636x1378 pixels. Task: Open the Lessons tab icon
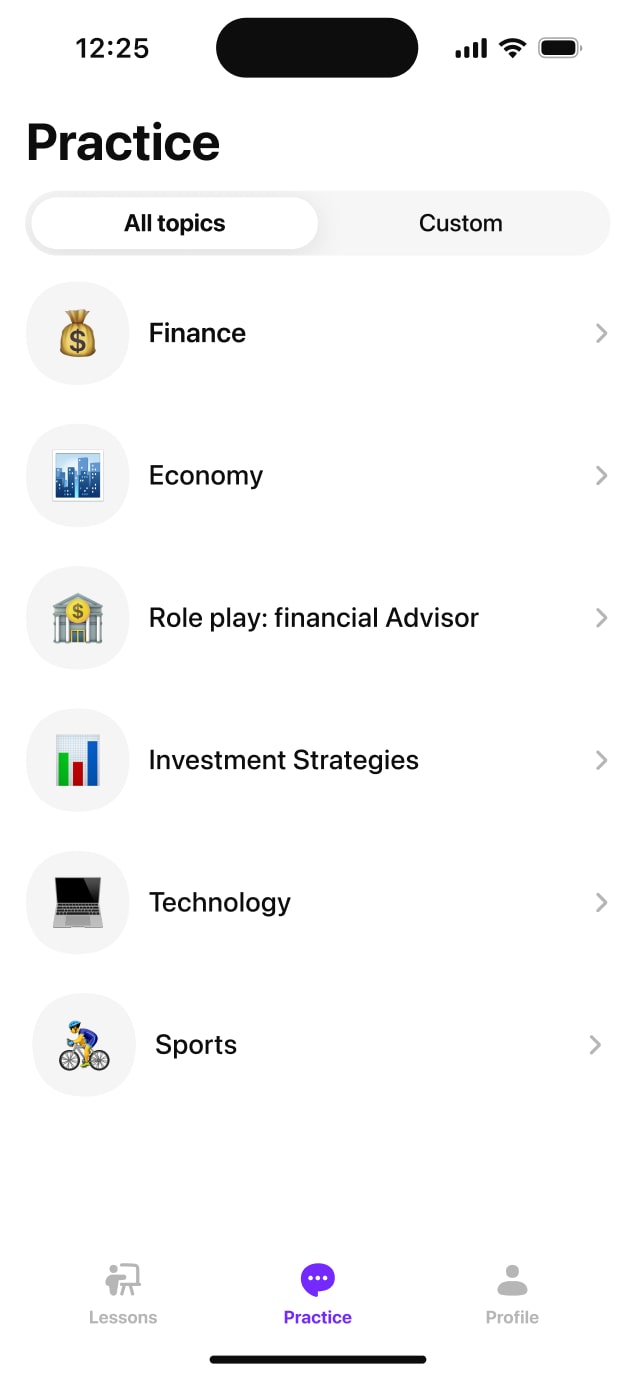(x=123, y=1280)
